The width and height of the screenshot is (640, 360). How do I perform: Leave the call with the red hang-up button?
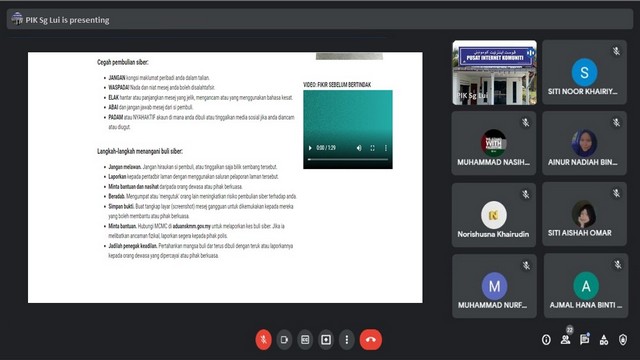tap(371, 339)
